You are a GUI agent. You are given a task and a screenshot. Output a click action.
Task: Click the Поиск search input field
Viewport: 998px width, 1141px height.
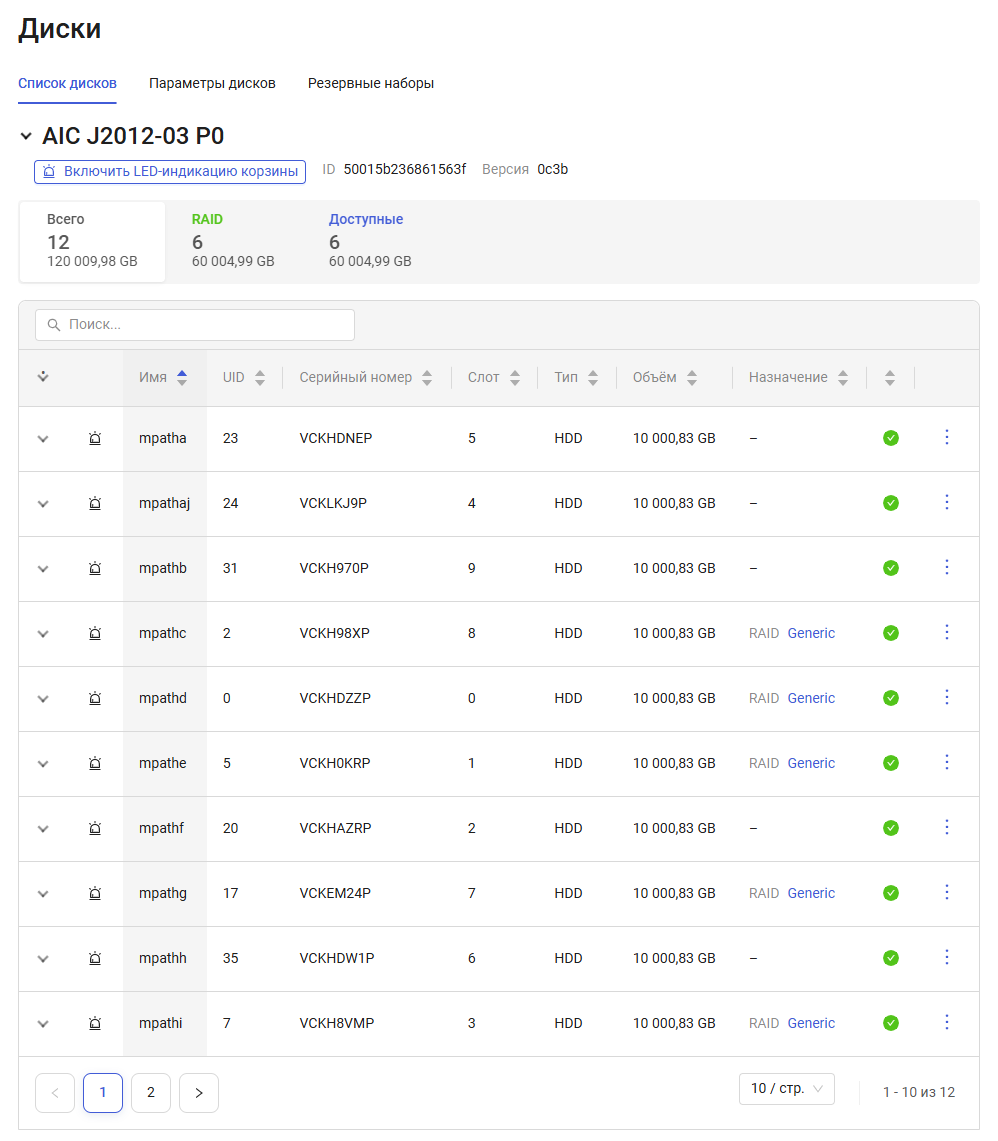[195, 325]
